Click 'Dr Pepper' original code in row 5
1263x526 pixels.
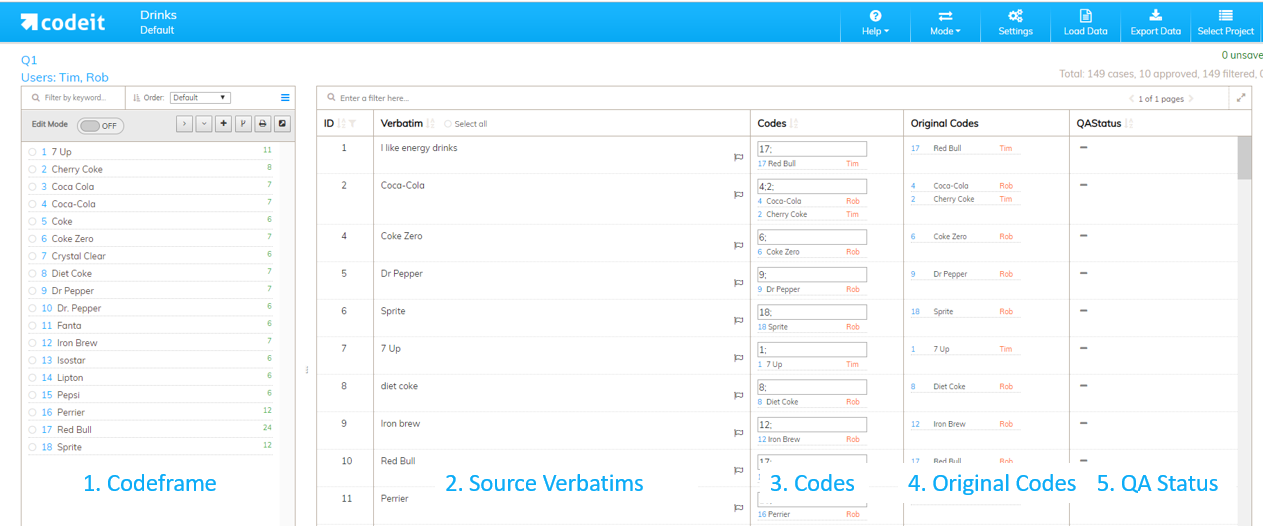pyautogui.click(x=950, y=274)
